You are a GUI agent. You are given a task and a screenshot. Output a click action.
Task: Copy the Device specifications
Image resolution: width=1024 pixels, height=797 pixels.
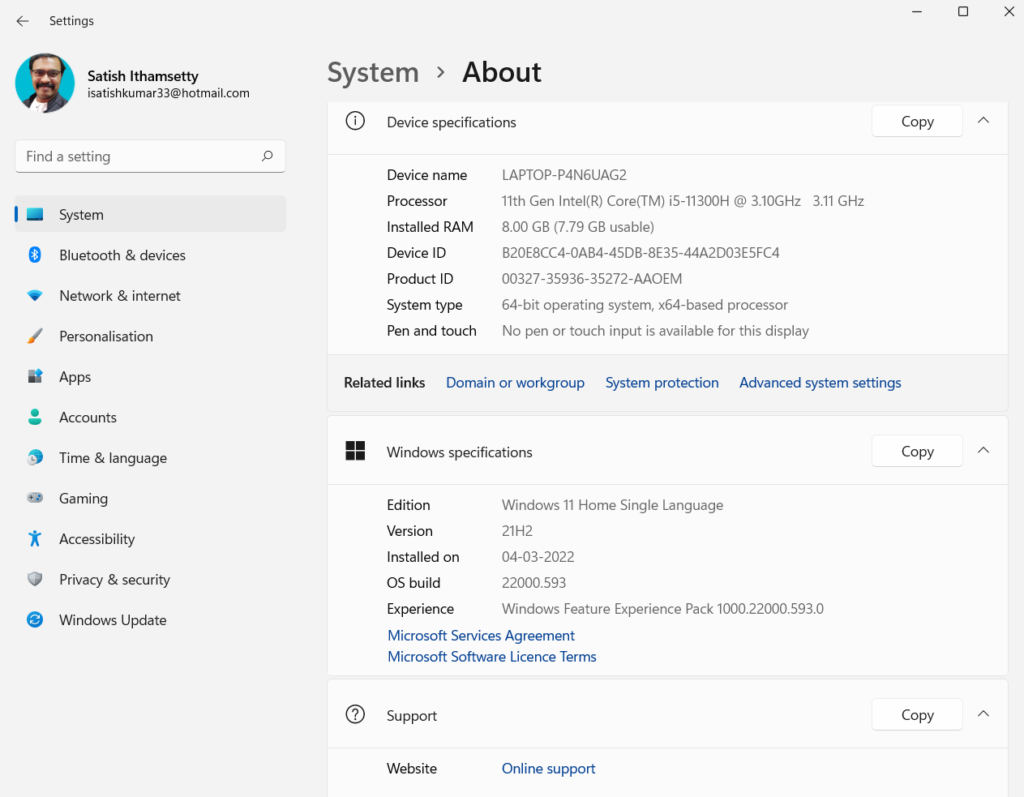(917, 122)
